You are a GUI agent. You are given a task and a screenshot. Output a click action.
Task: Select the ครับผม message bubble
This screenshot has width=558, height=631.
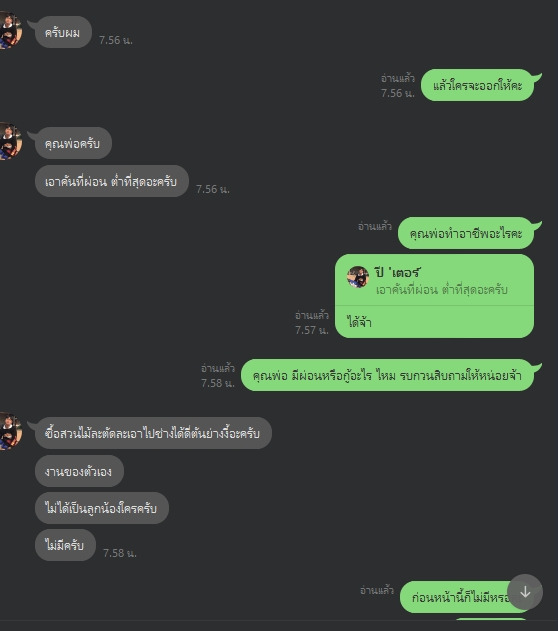(63, 32)
